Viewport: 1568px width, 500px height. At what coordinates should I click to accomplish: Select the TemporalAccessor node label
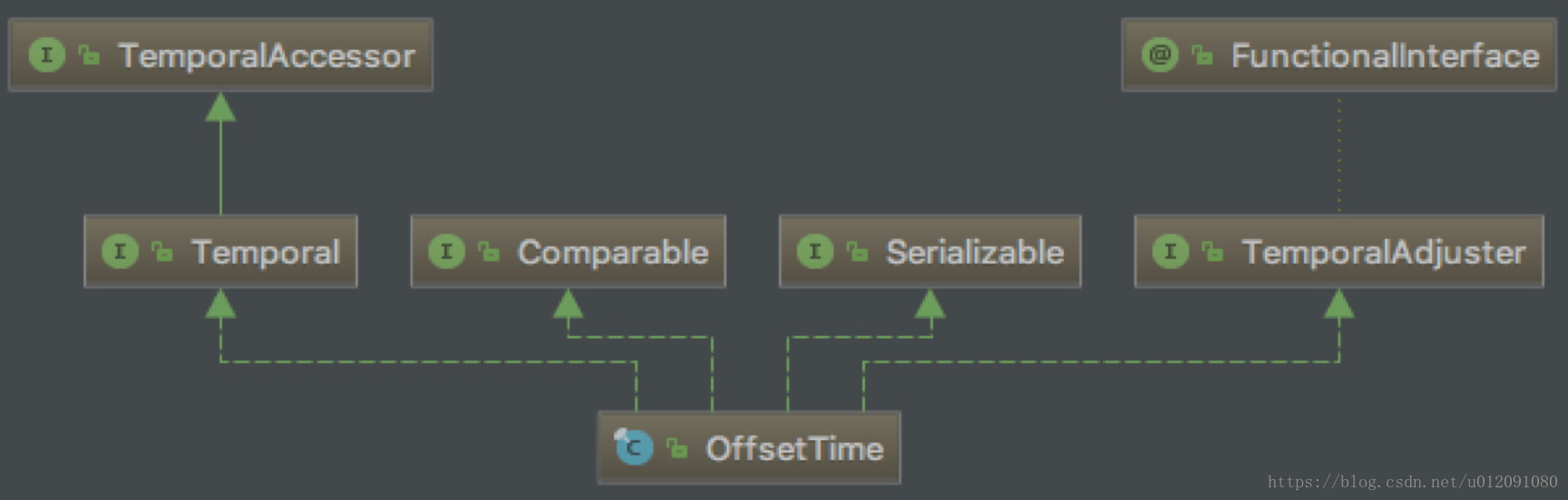point(267,56)
